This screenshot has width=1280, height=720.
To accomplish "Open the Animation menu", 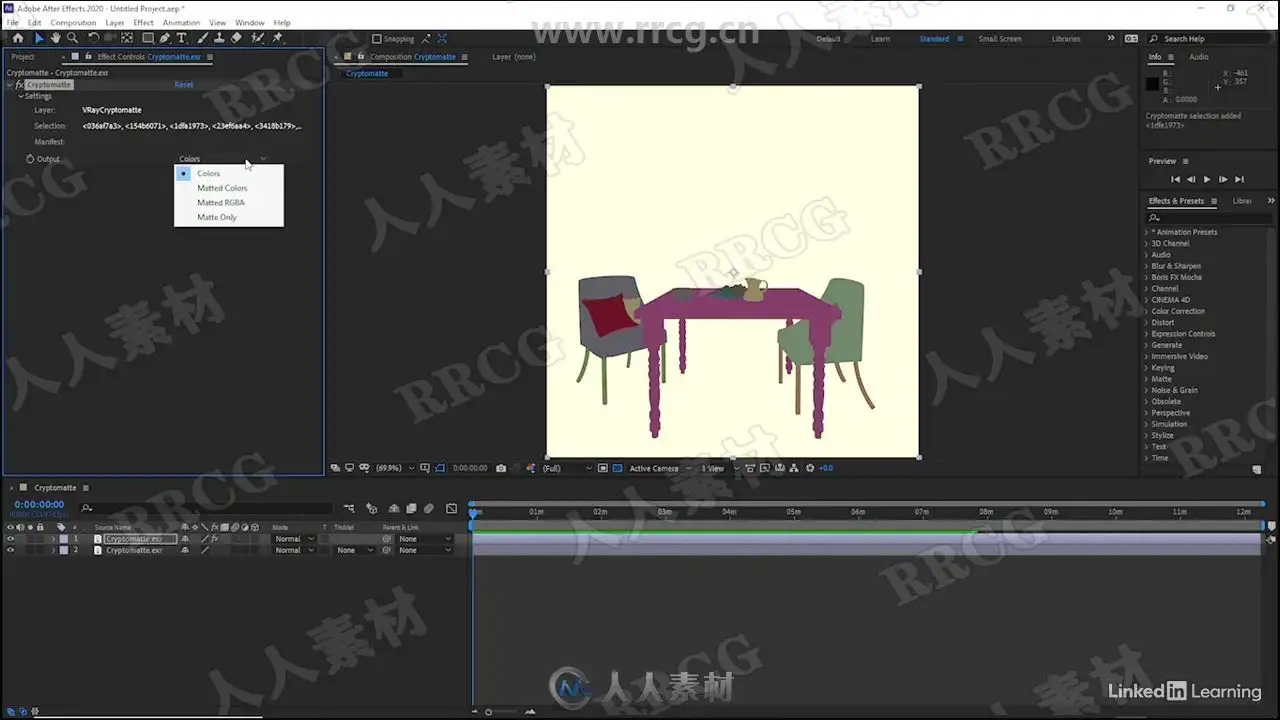I will pos(181,22).
